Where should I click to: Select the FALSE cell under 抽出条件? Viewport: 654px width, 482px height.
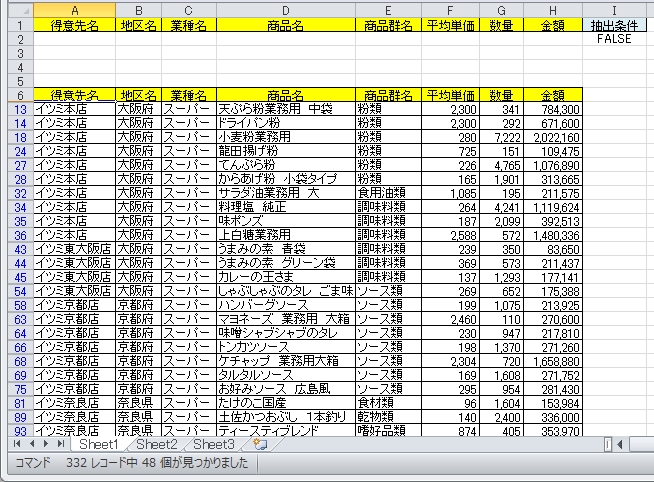(x=618, y=39)
